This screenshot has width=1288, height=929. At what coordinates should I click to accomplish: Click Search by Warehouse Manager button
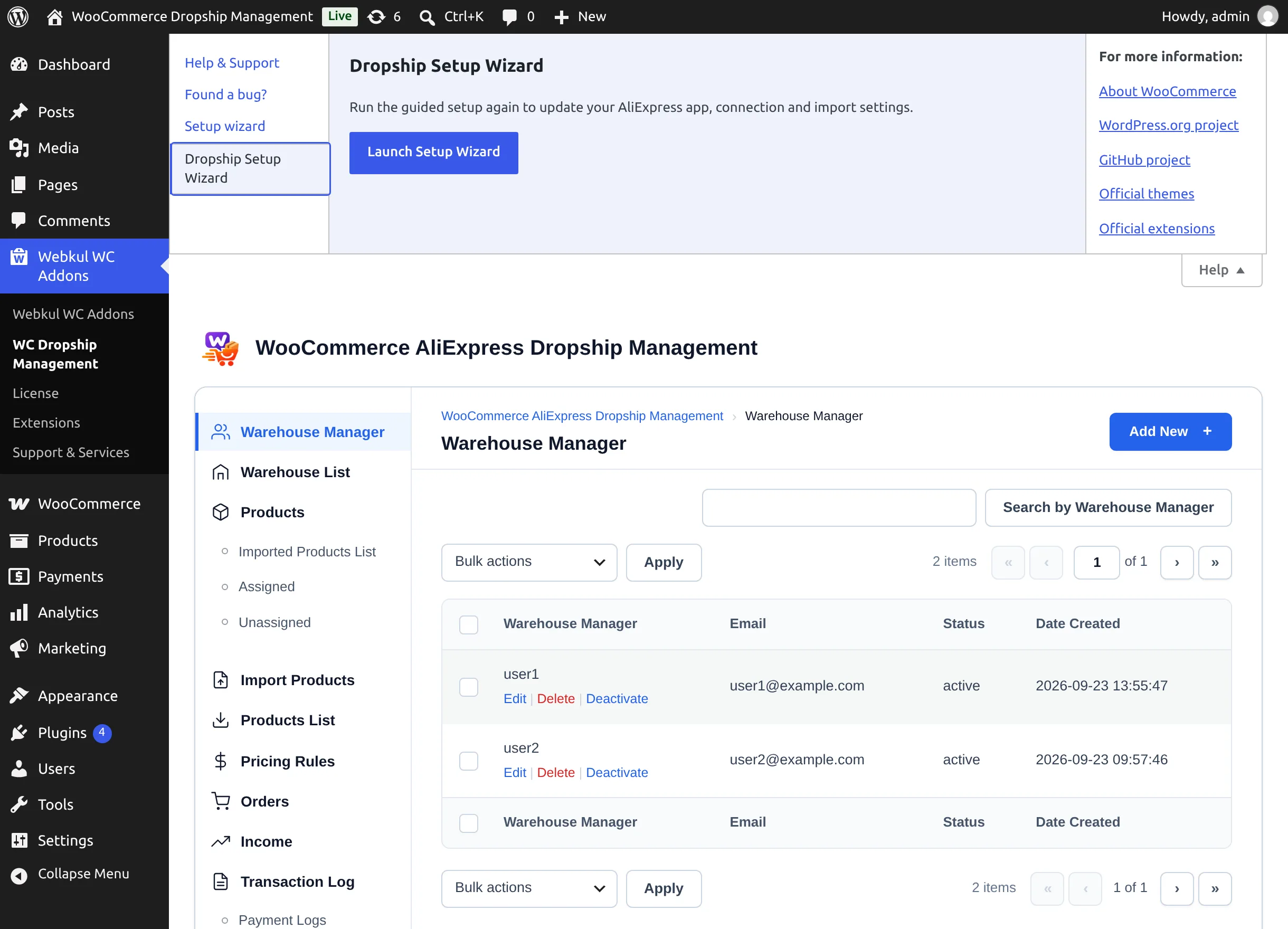click(x=1108, y=508)
